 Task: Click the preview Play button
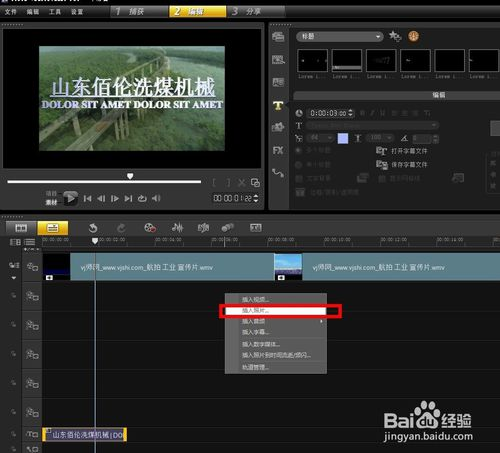pos(71,198)
